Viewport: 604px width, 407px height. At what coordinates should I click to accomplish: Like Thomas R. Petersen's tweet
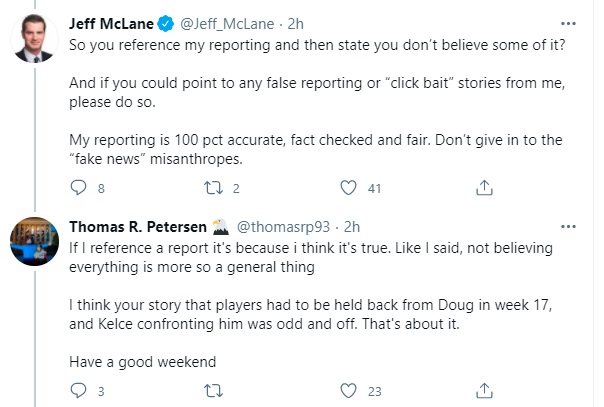(348, 391)
